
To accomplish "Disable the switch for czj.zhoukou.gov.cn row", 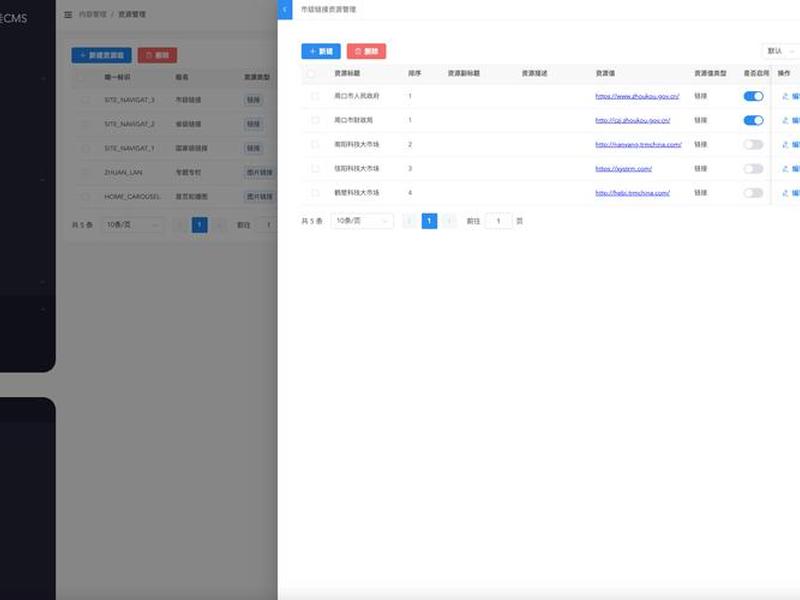I will (x=753, y=120).
